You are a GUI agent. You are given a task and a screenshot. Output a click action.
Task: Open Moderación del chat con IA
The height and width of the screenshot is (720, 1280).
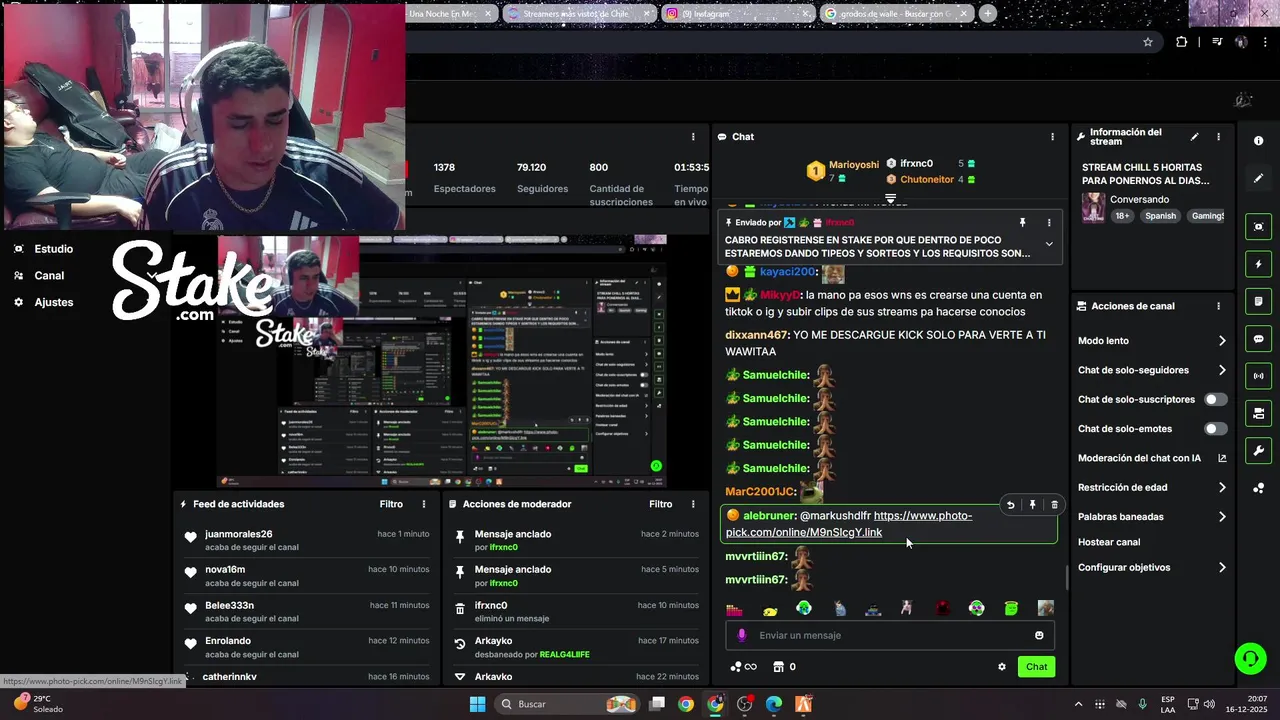(1152, 458)
